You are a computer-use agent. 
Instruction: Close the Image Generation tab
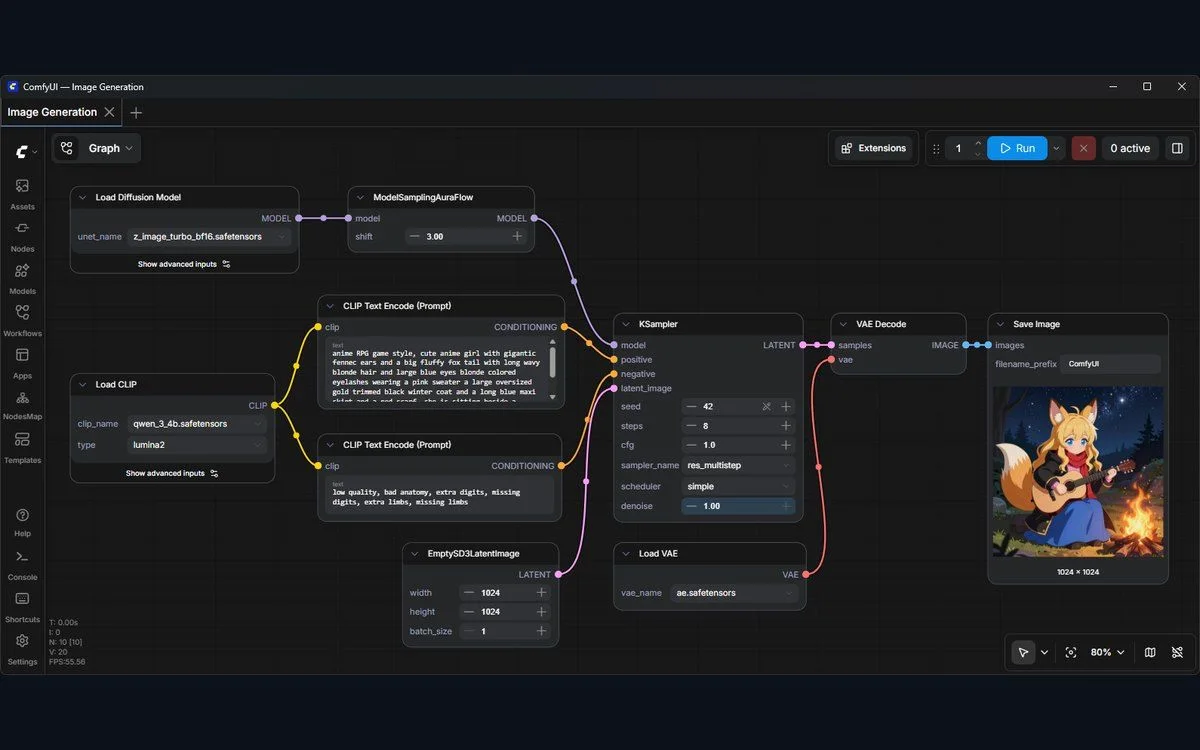[x=110, y=112]
